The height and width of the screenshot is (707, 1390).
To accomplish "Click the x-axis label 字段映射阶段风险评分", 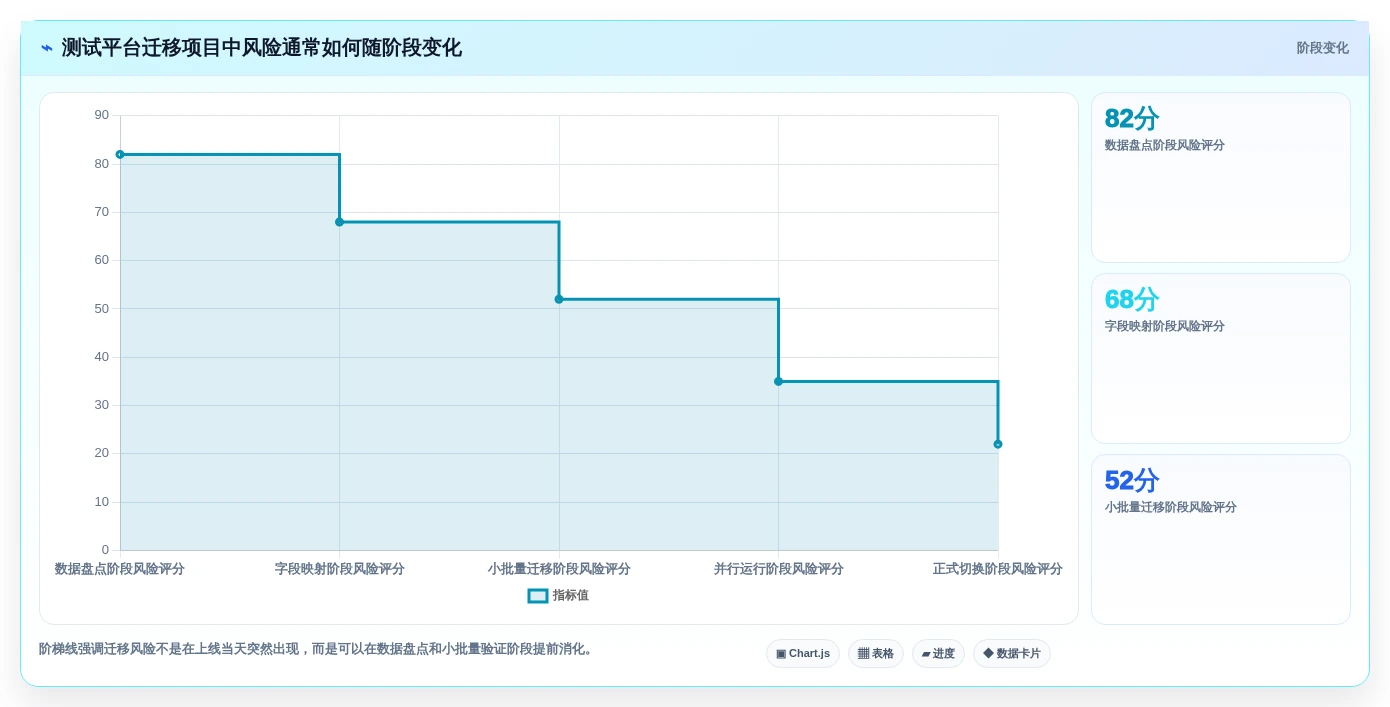I will click(x=340, y=569).
